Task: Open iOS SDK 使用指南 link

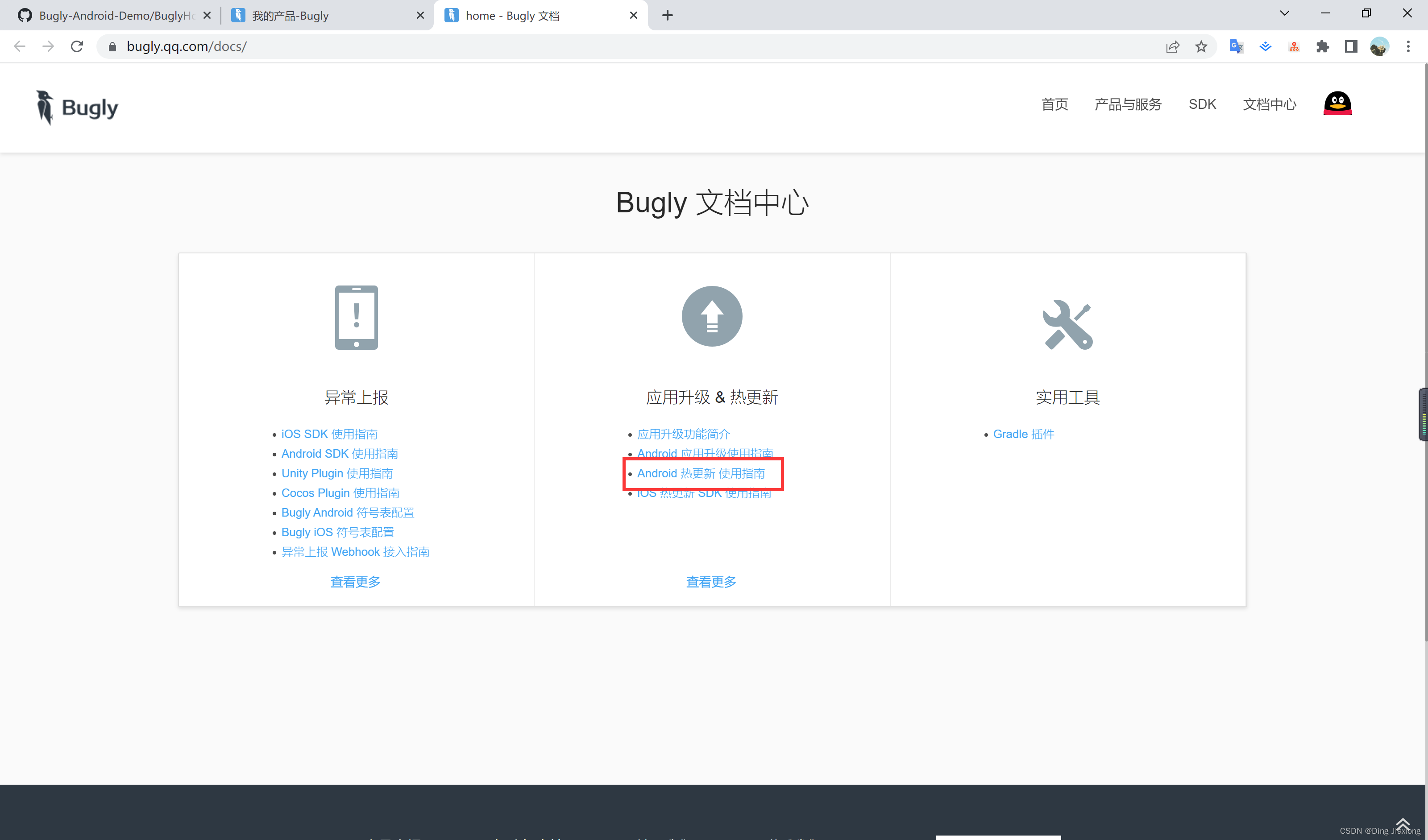Action: tap(329, 434)
